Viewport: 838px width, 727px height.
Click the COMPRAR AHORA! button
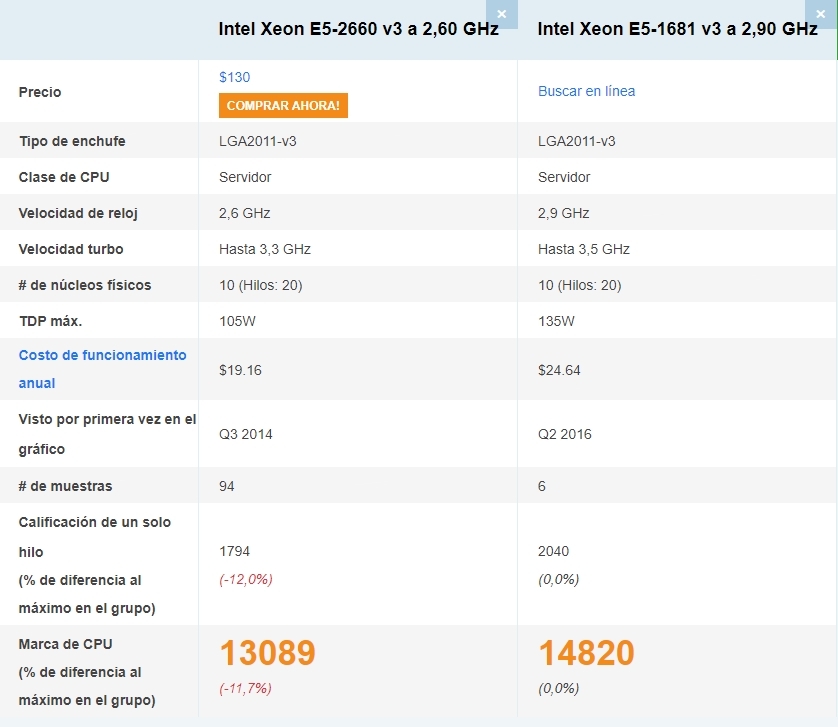click(283, 105)
